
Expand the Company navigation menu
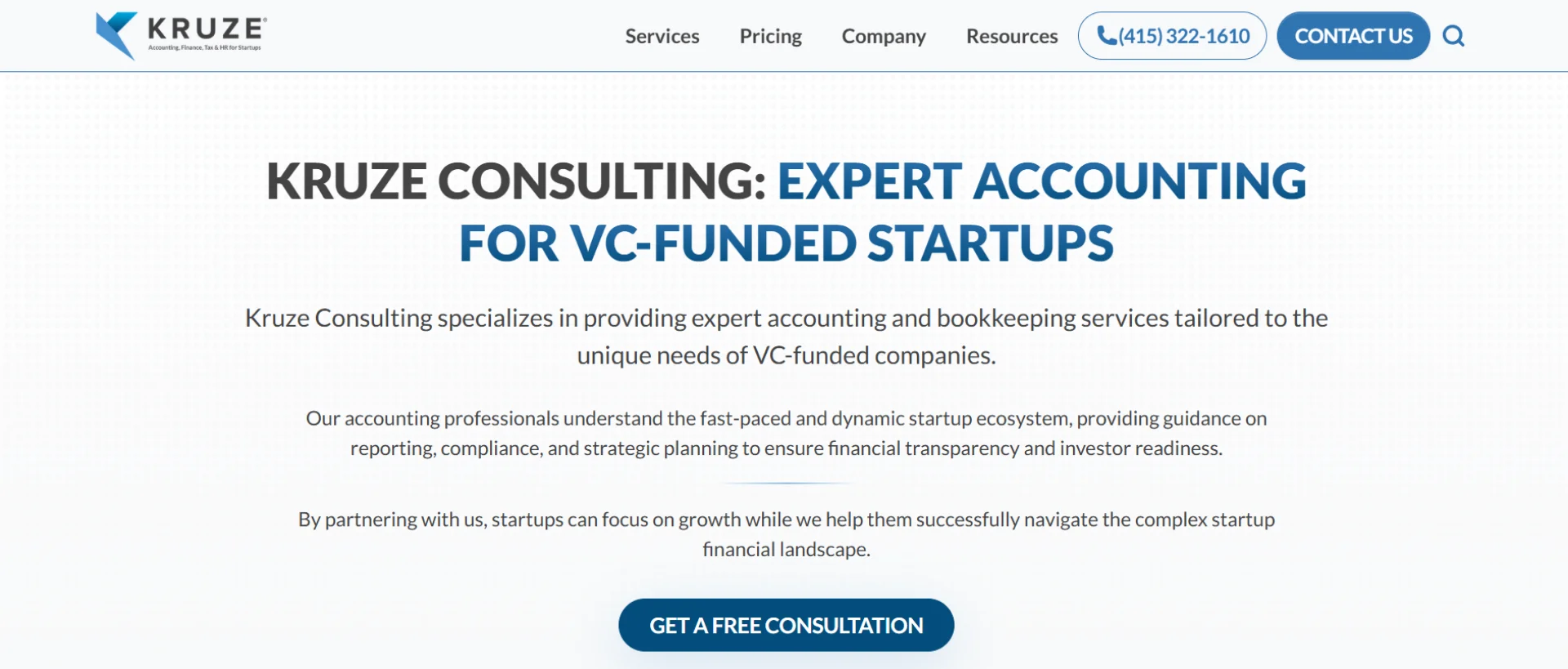point(883,36)
